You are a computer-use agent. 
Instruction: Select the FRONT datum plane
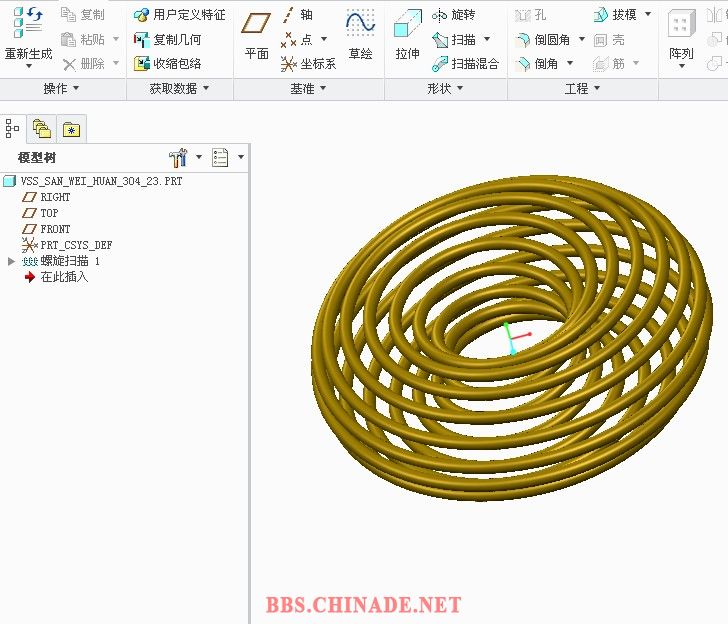pos(46,229)
